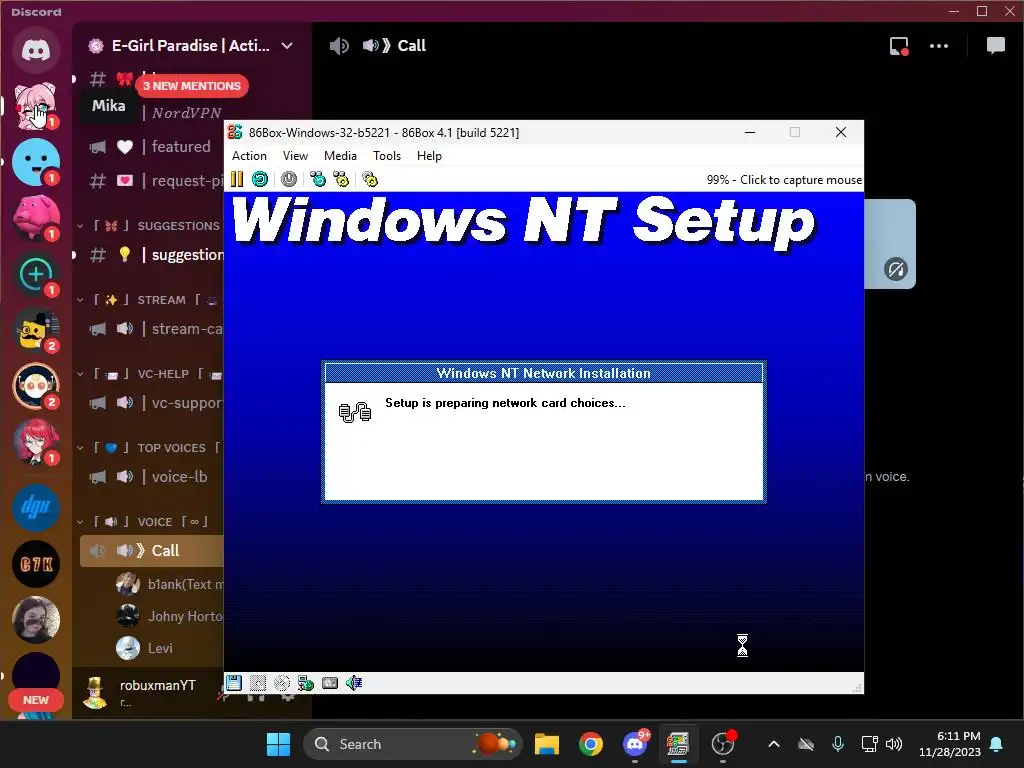The image size is (1024, 768).
Task: Open the vc-support voice channel
Action: pyautogui.click(x=152, y=403)
